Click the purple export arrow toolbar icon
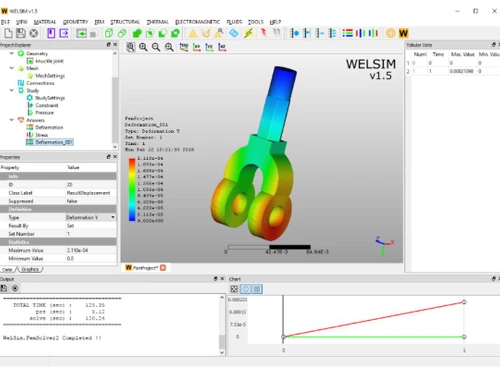The image size is (500, 375). tap(64, 33)
